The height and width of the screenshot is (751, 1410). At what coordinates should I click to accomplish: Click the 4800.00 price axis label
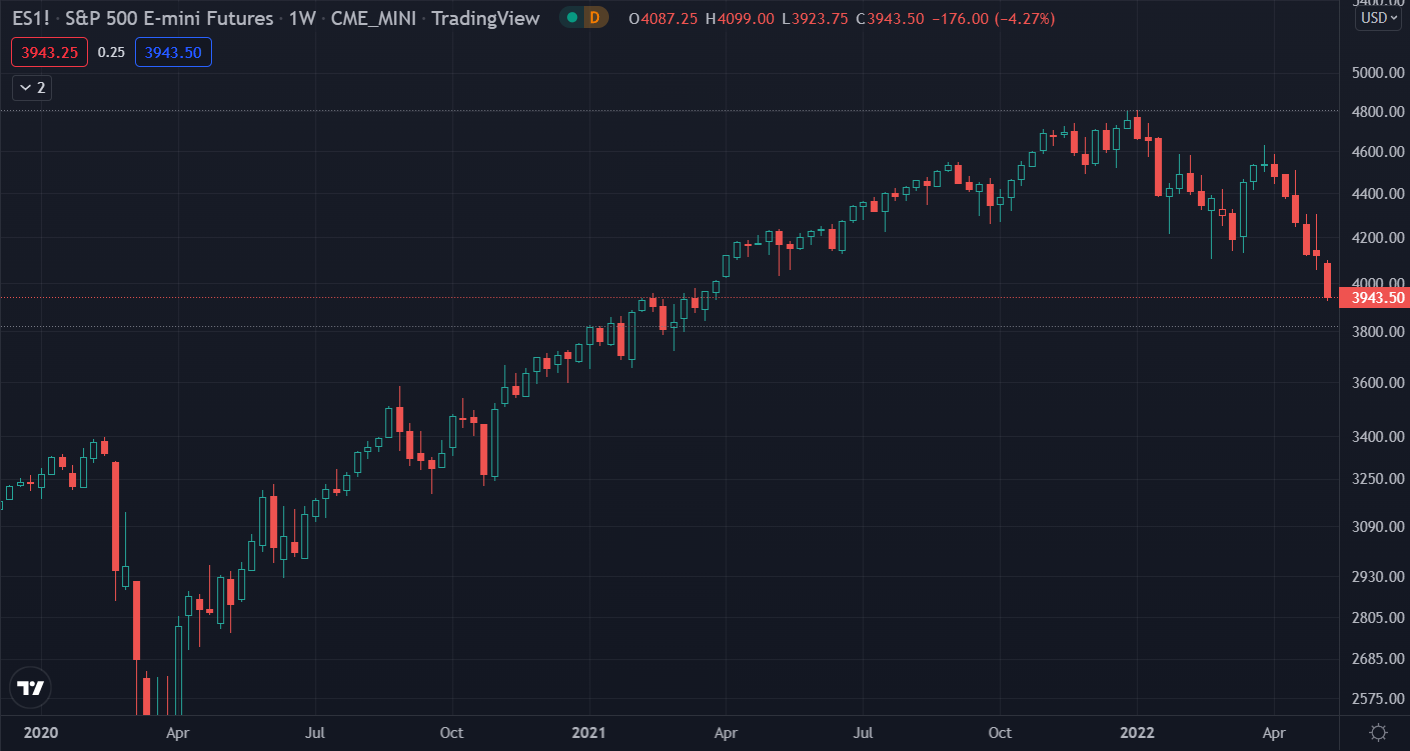click(1379, 111)
